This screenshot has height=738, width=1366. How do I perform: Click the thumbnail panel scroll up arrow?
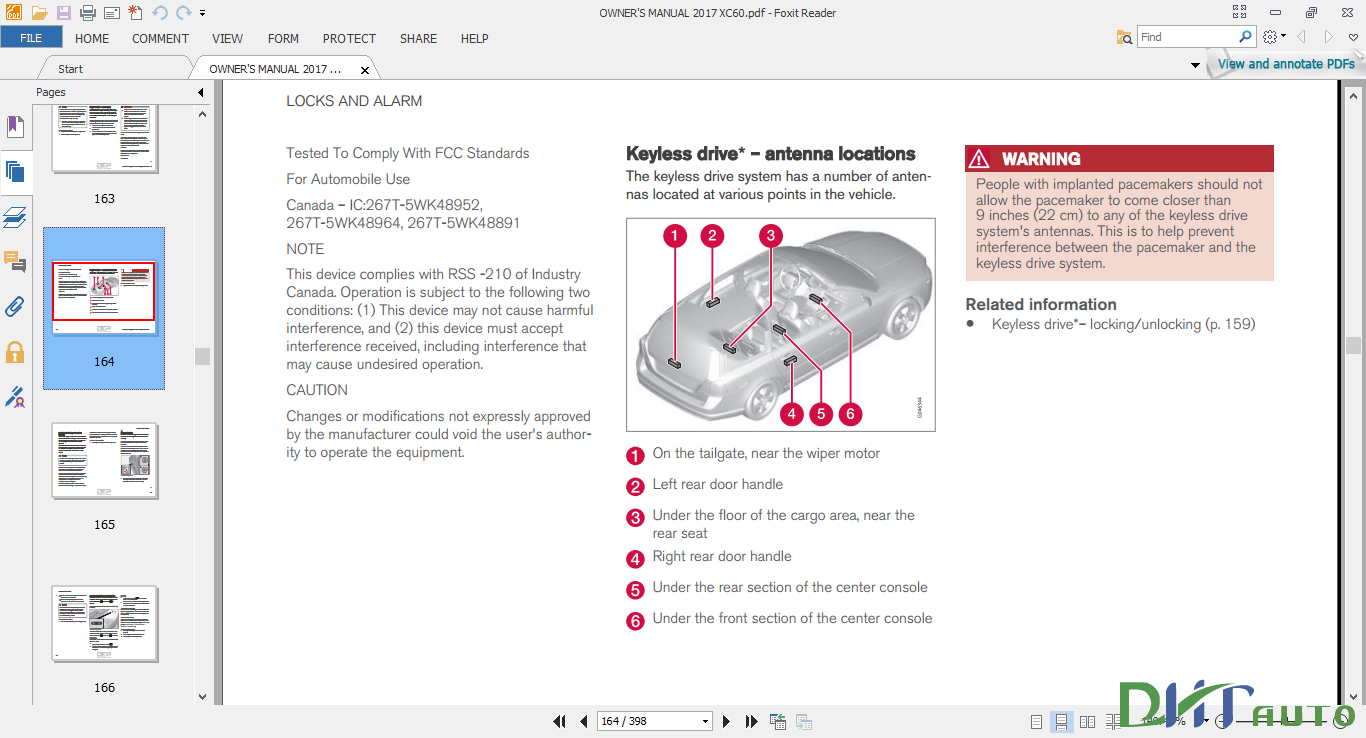tap(203, 114)
